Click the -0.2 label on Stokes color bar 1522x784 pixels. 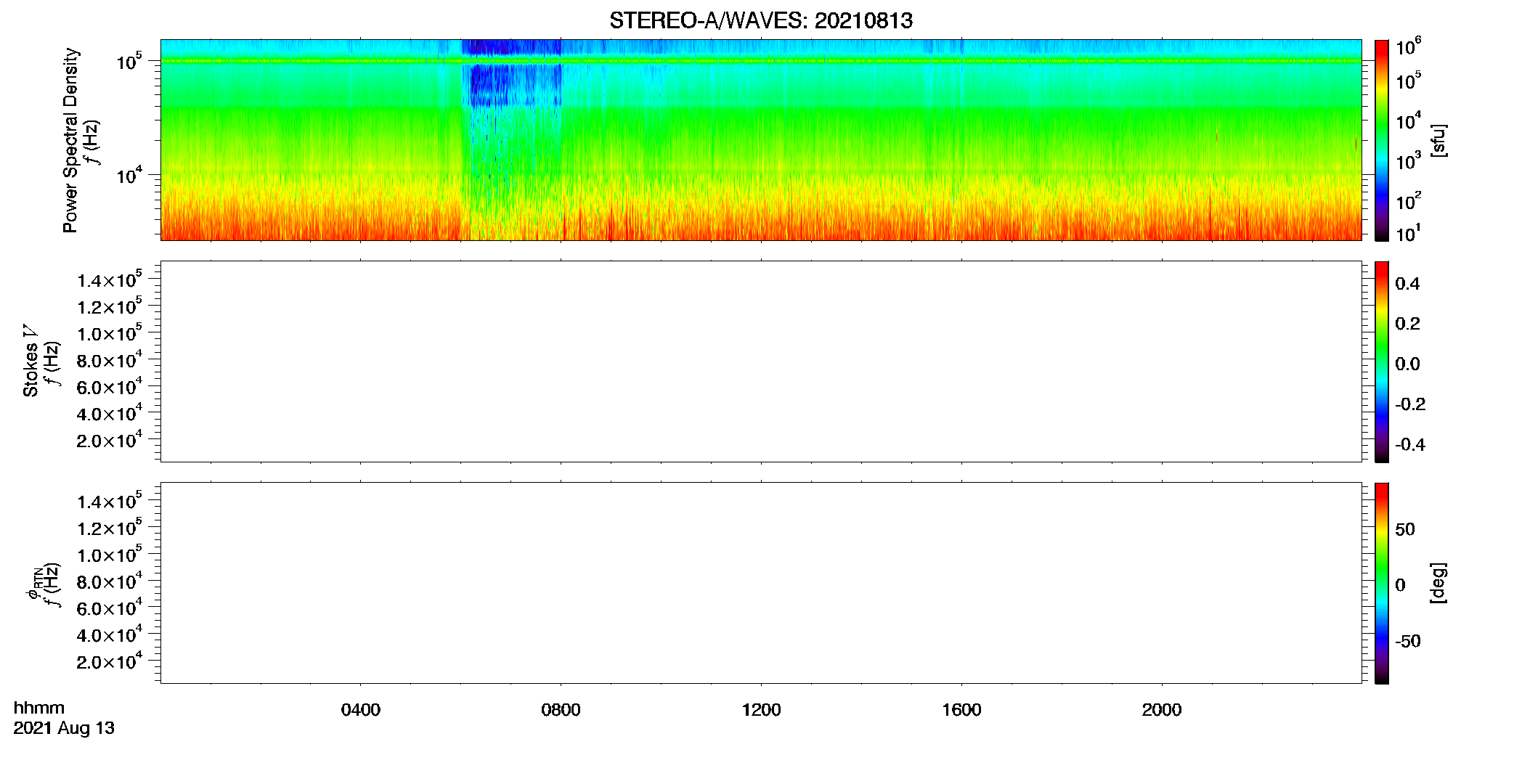(1410, 404)
